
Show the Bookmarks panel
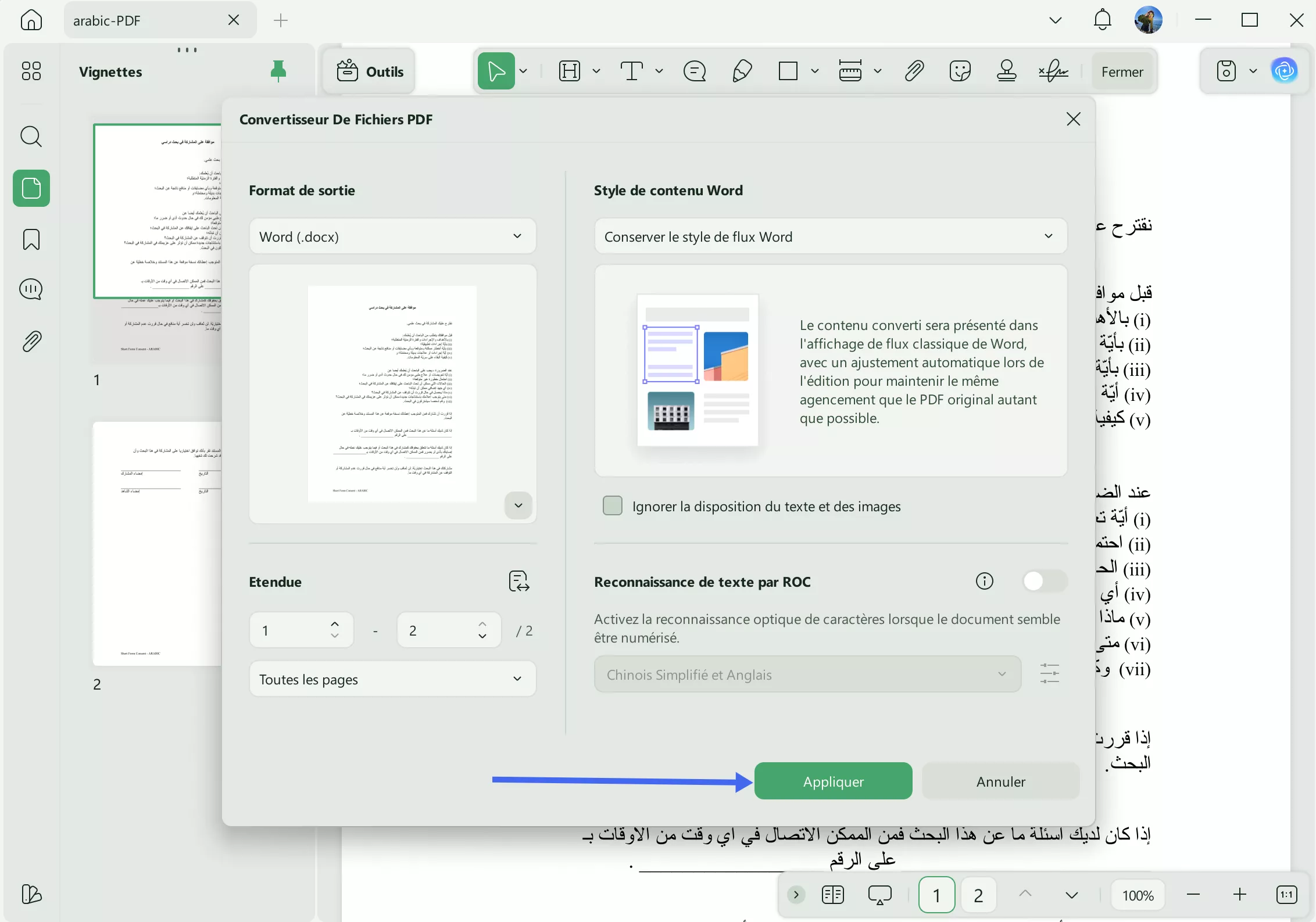[31, 239]
